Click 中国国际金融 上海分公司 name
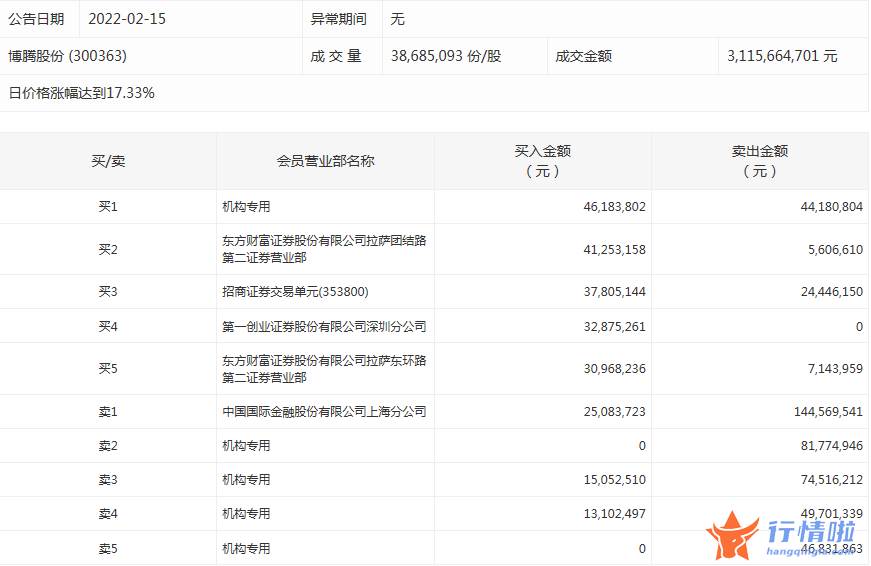This screenshot has height=566, width=871. click(x=324, y=412)
